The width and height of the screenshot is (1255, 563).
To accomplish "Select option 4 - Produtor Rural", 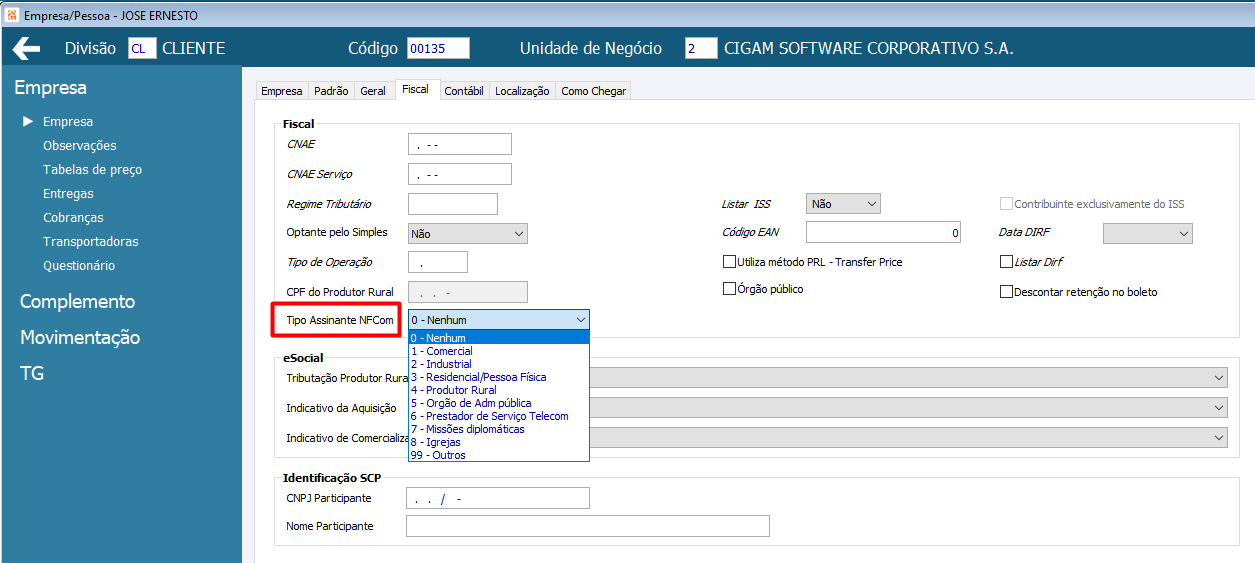I will 499,390.
